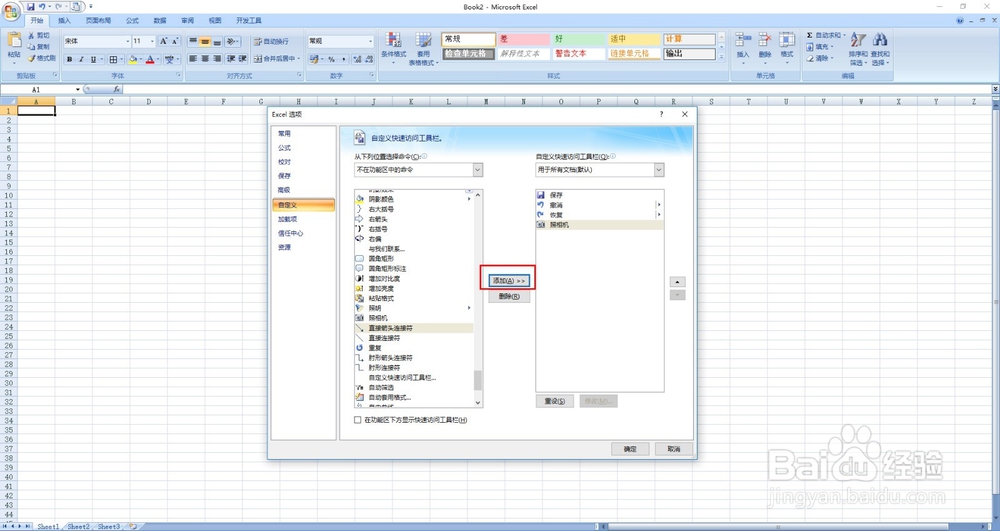Viewport: 1000px width, 531px height.
Task: Select 照相机 in quick access toolbar list
Action: point(599,225)
